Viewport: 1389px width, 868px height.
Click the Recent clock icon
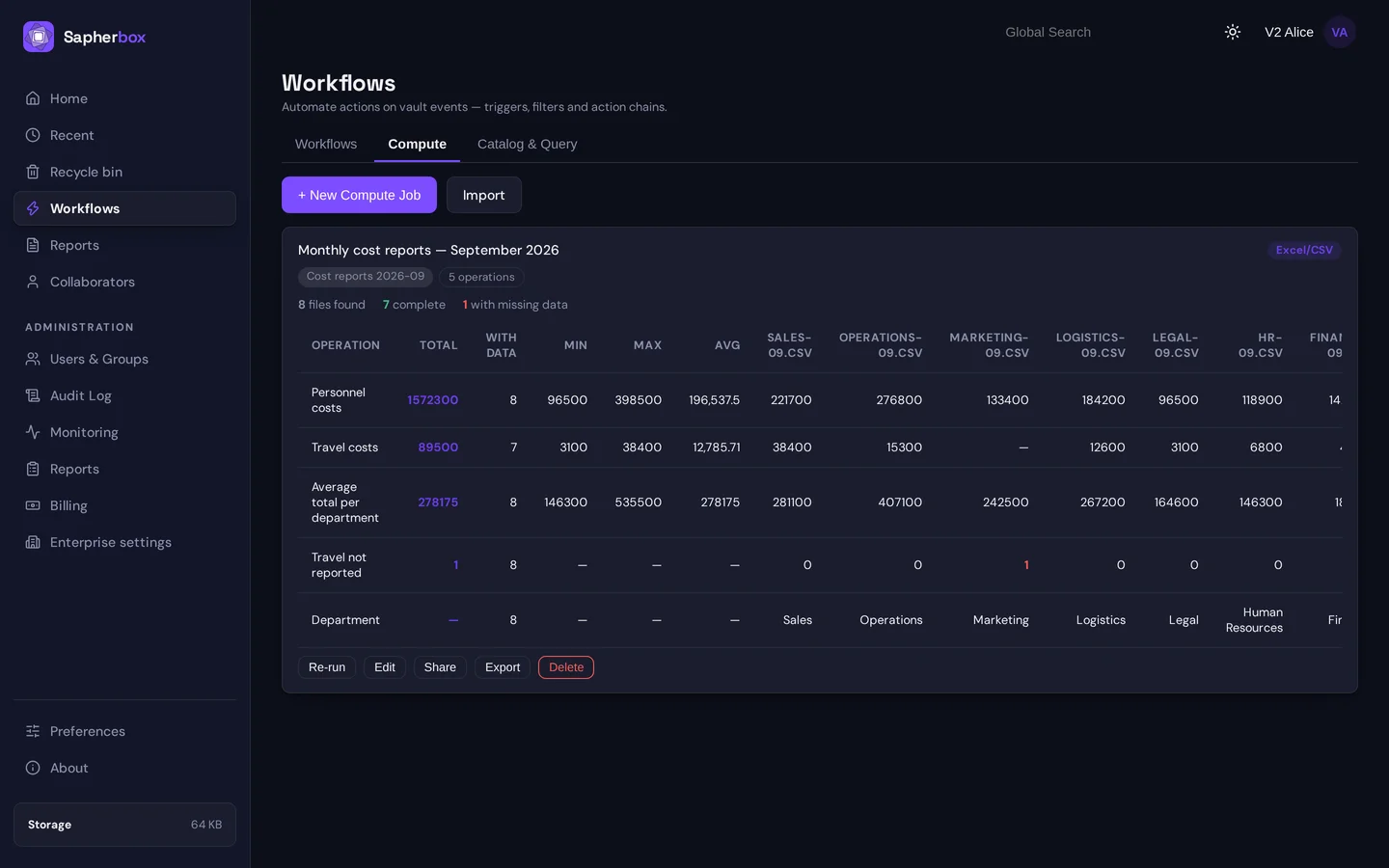(x=33, y=135)
